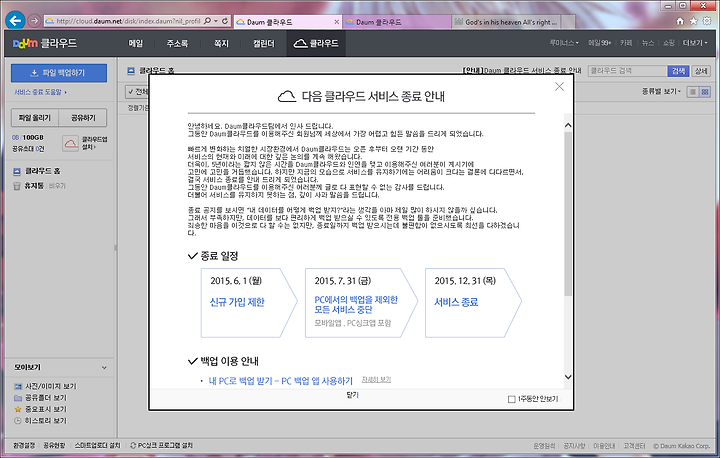Open the 쇼핑 header link
Screen dimensions: 720x458
pos(669,43)
